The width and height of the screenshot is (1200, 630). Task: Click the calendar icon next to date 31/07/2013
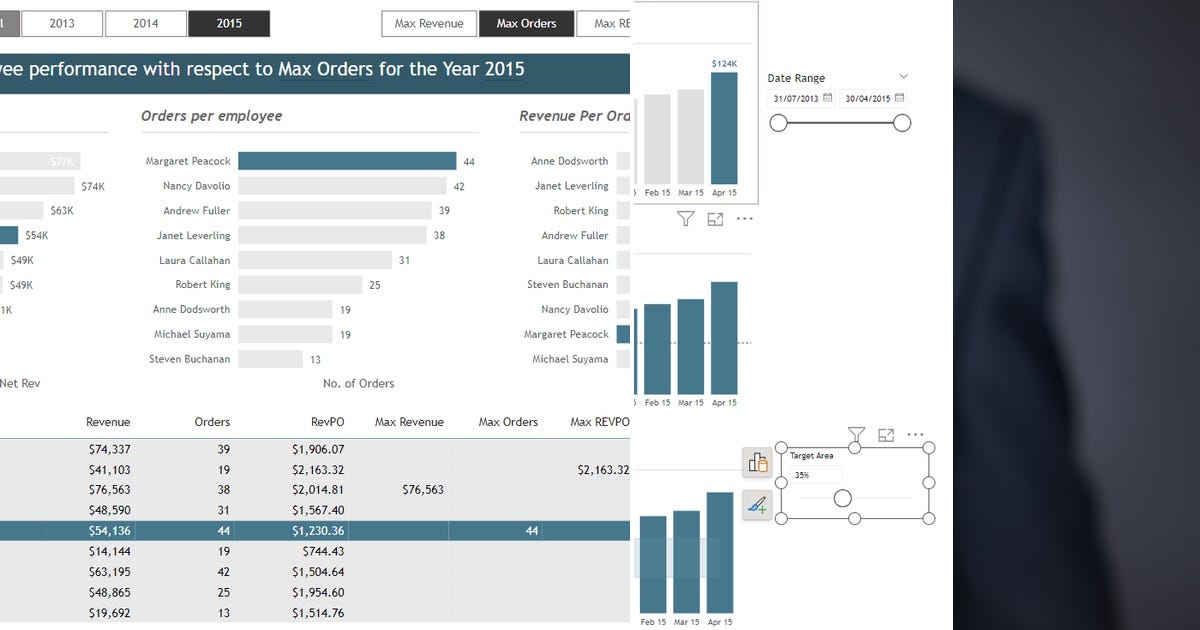click(826, 98)
